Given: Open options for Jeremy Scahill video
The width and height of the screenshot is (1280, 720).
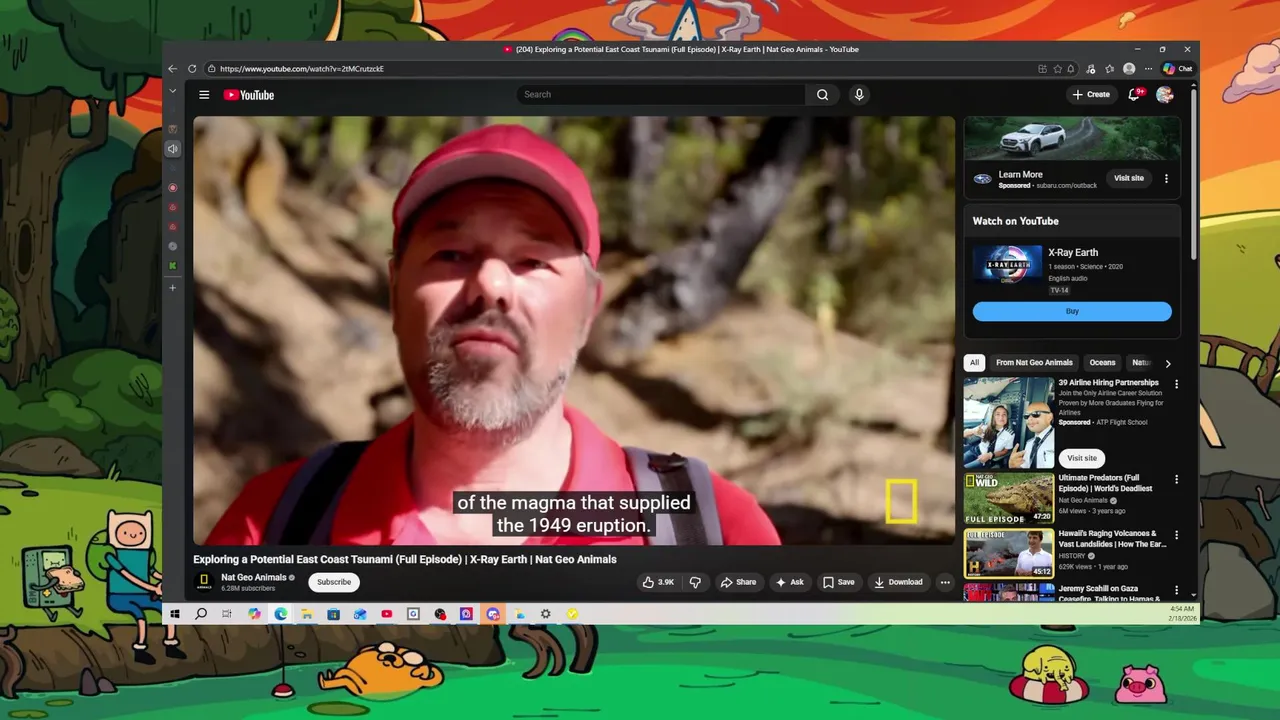Looking at the screenshot, I should (1176, 590).
